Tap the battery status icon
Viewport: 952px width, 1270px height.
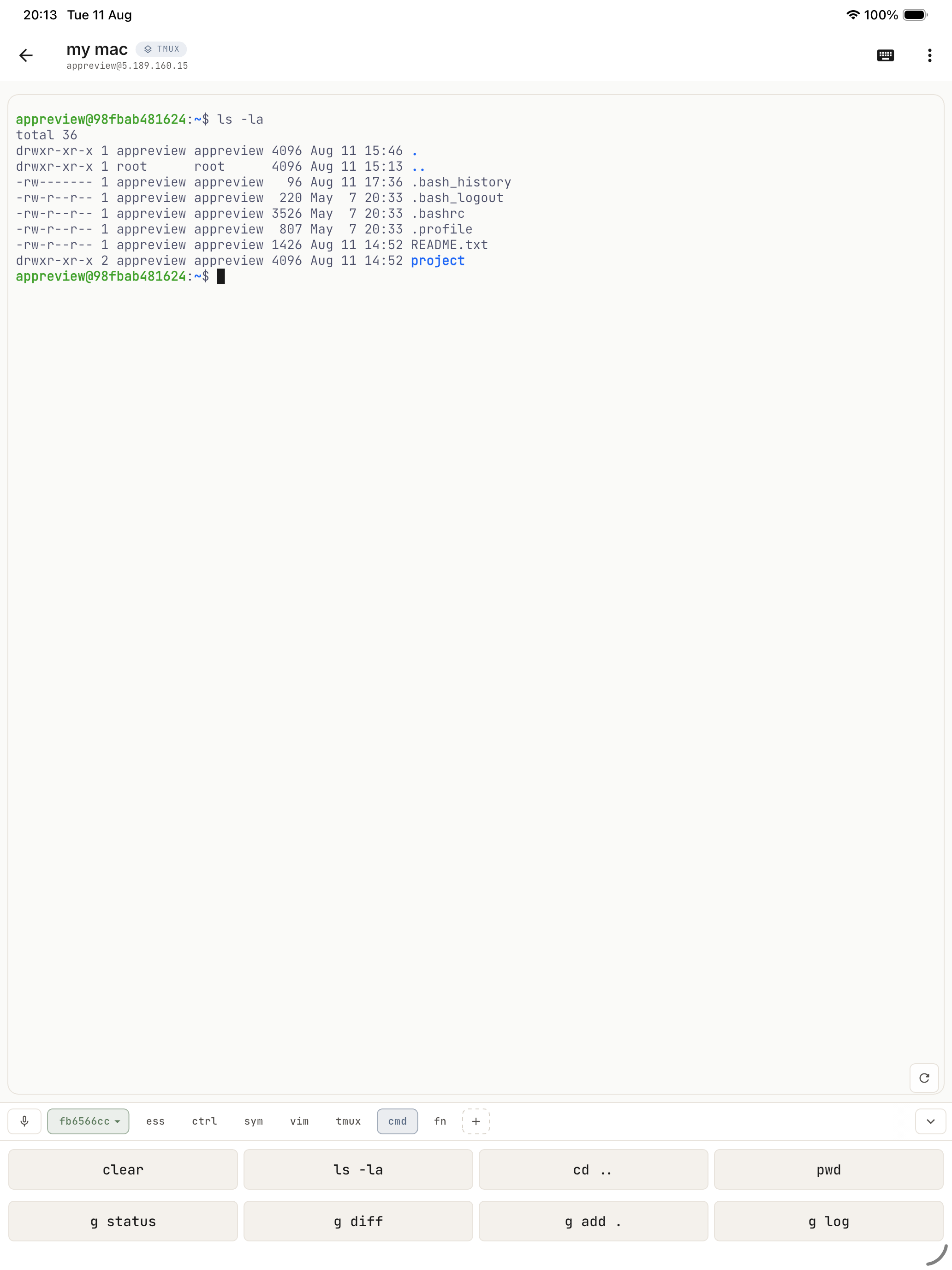(915, 15)
